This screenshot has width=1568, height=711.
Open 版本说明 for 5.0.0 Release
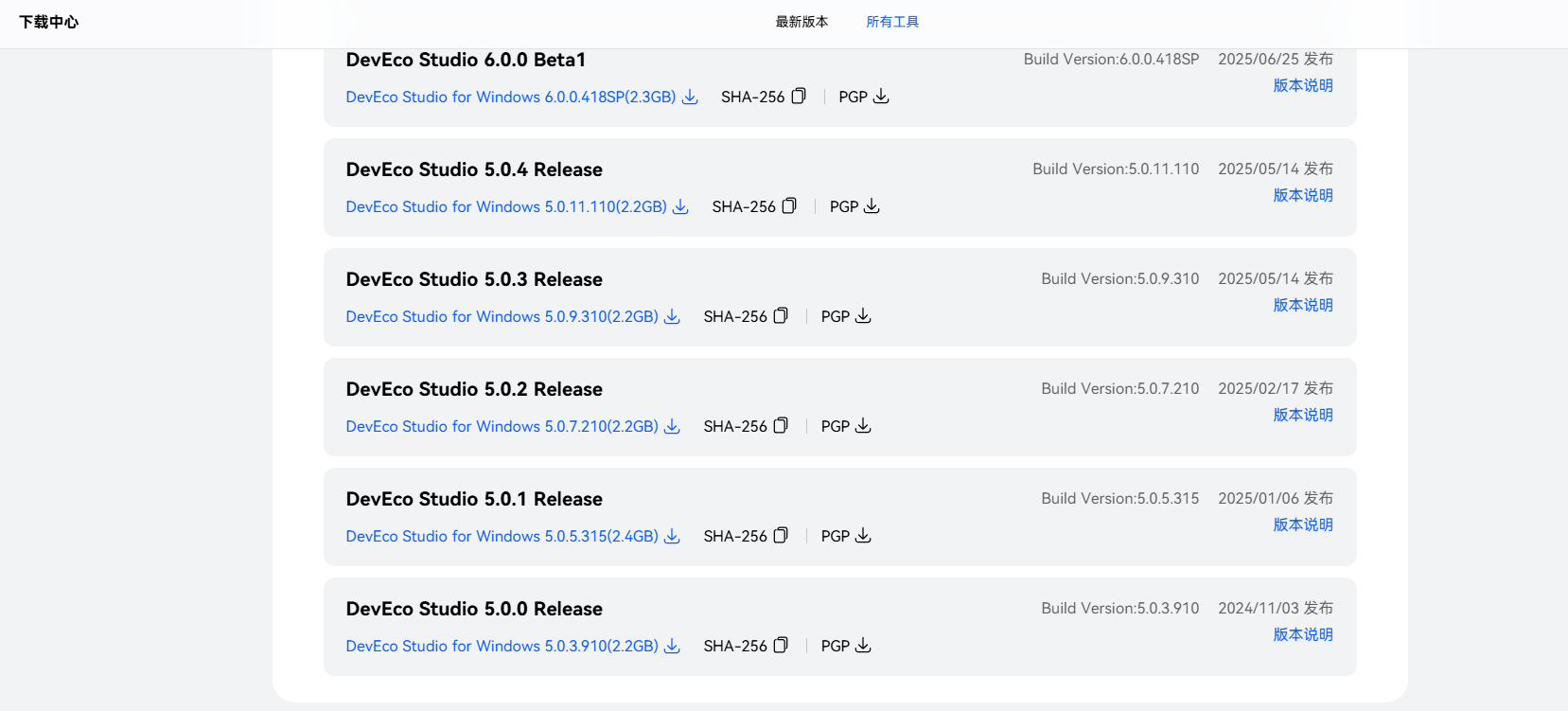(x=1302, y=634)
